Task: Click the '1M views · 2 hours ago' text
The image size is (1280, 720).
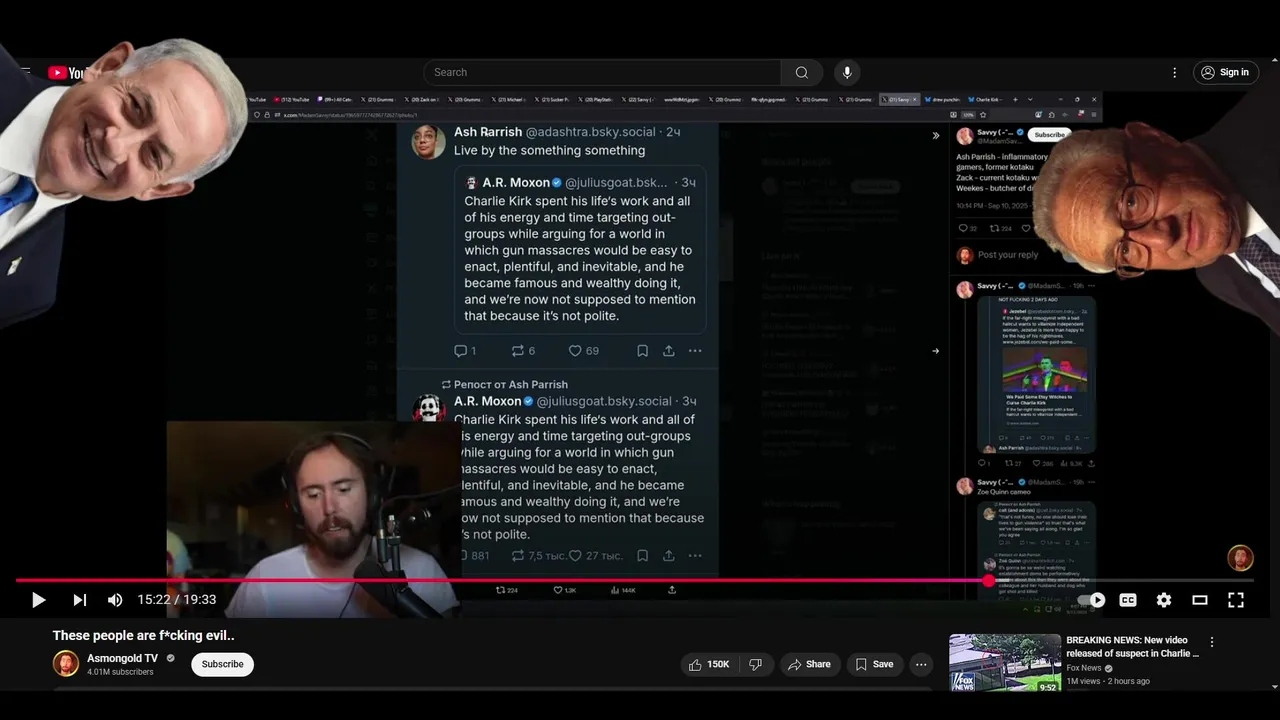Action: click(1108, 681)
